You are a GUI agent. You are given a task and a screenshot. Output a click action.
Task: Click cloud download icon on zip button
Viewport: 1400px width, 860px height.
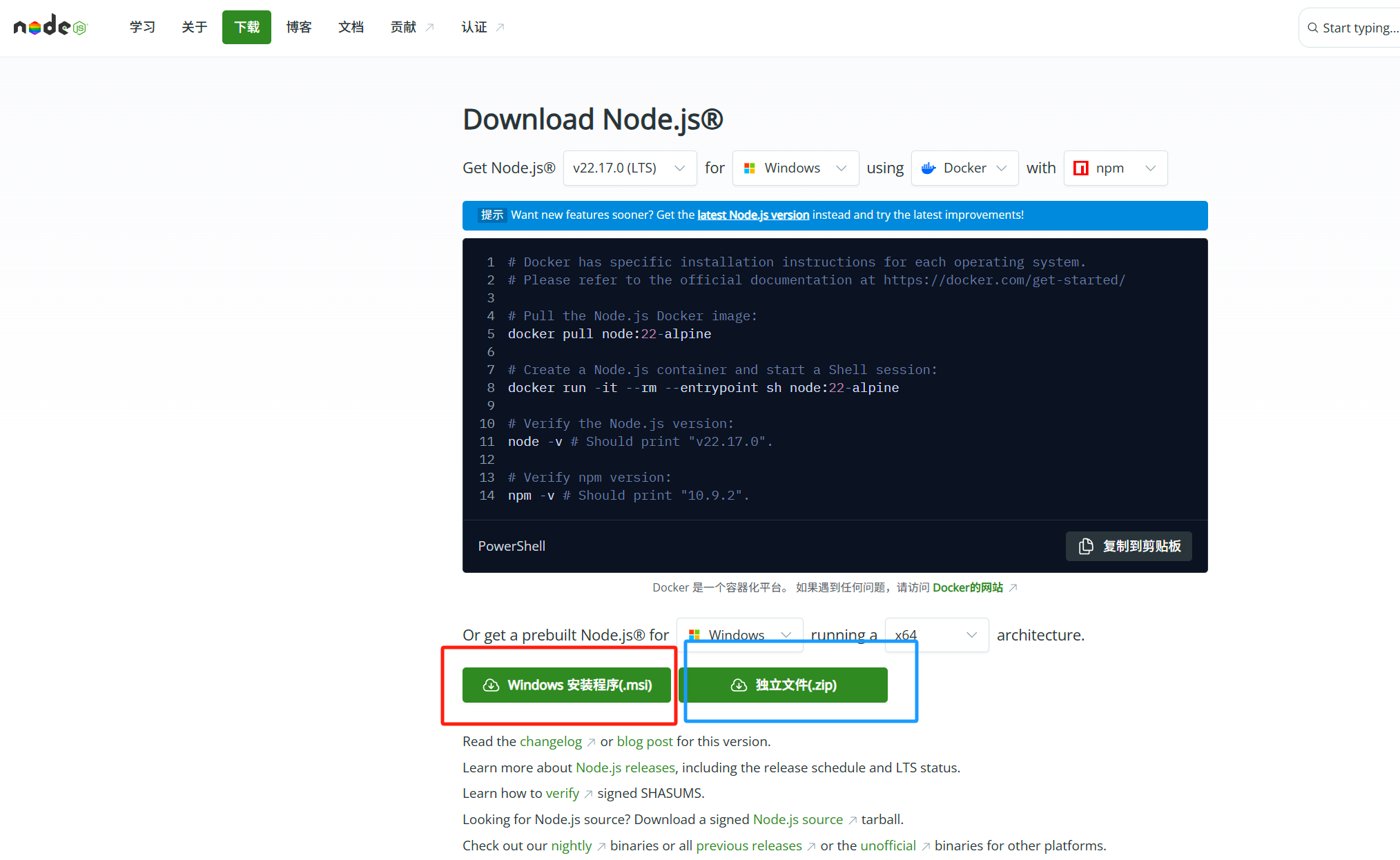739,685
